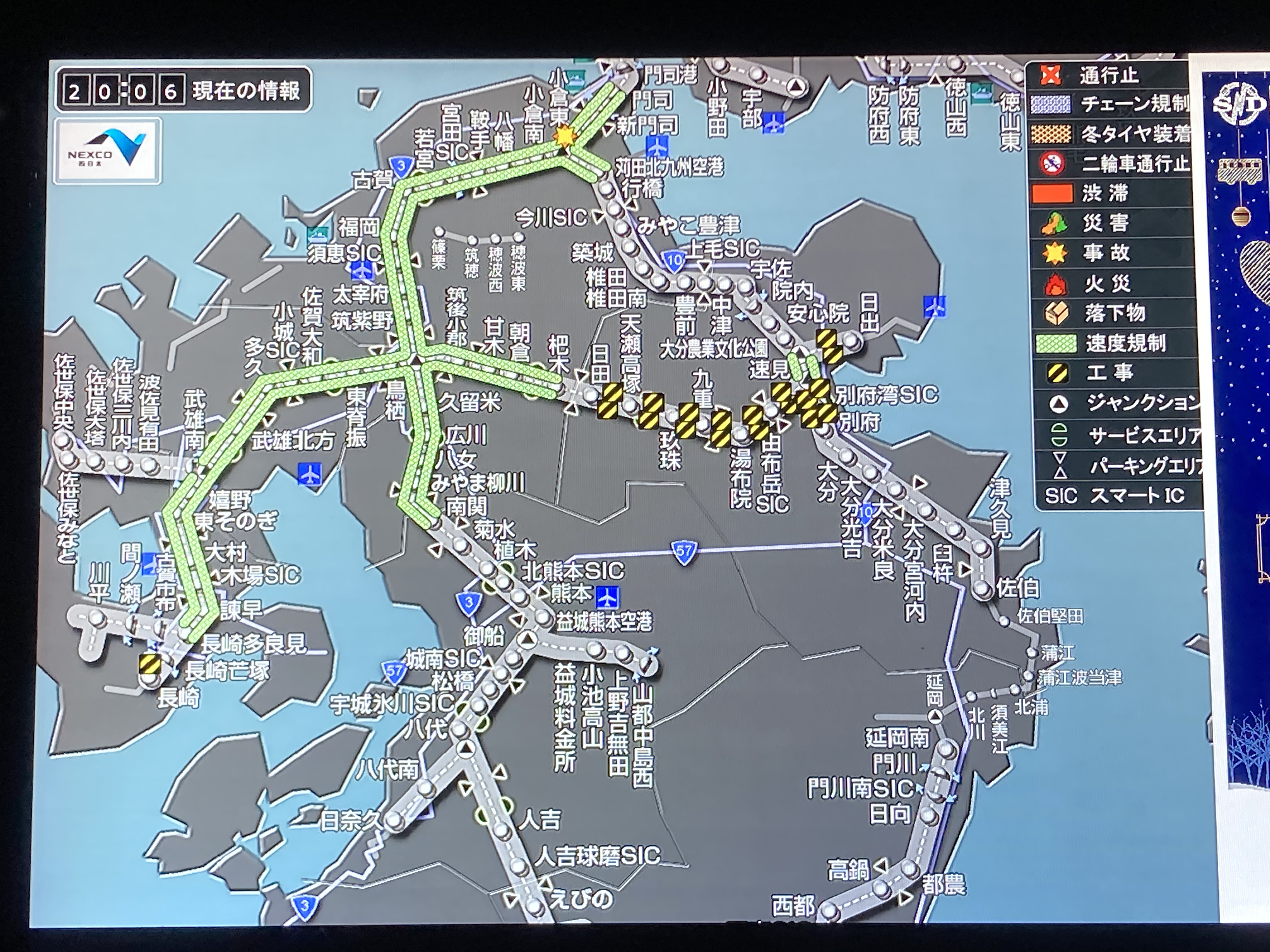Viewport: 1270px width, 952px height.
Task: Click the 二輪車通行止 legend icon
Action: [x=1052, y=163]
